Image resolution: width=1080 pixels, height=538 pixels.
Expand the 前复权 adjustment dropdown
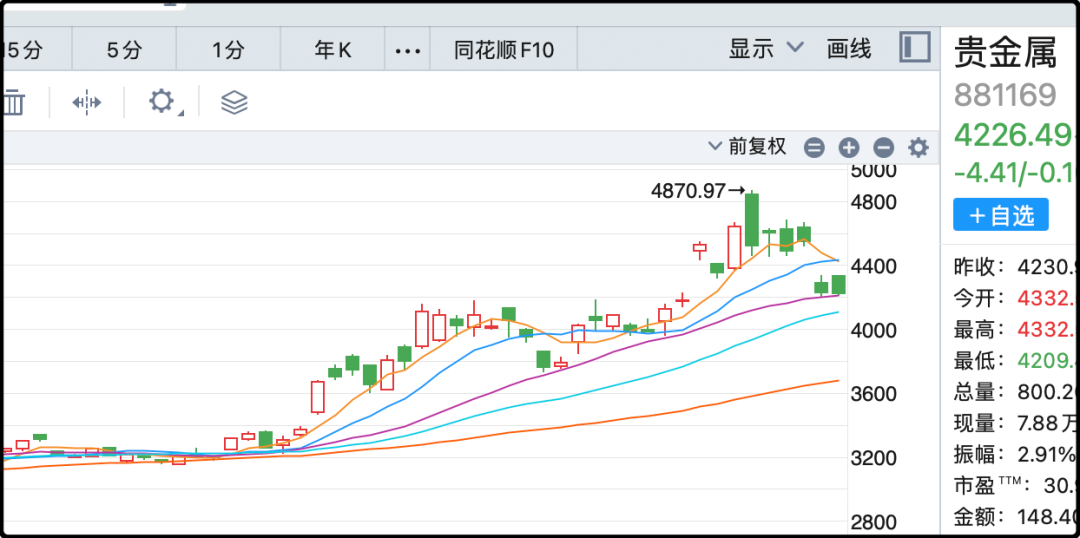pos(747,147)
